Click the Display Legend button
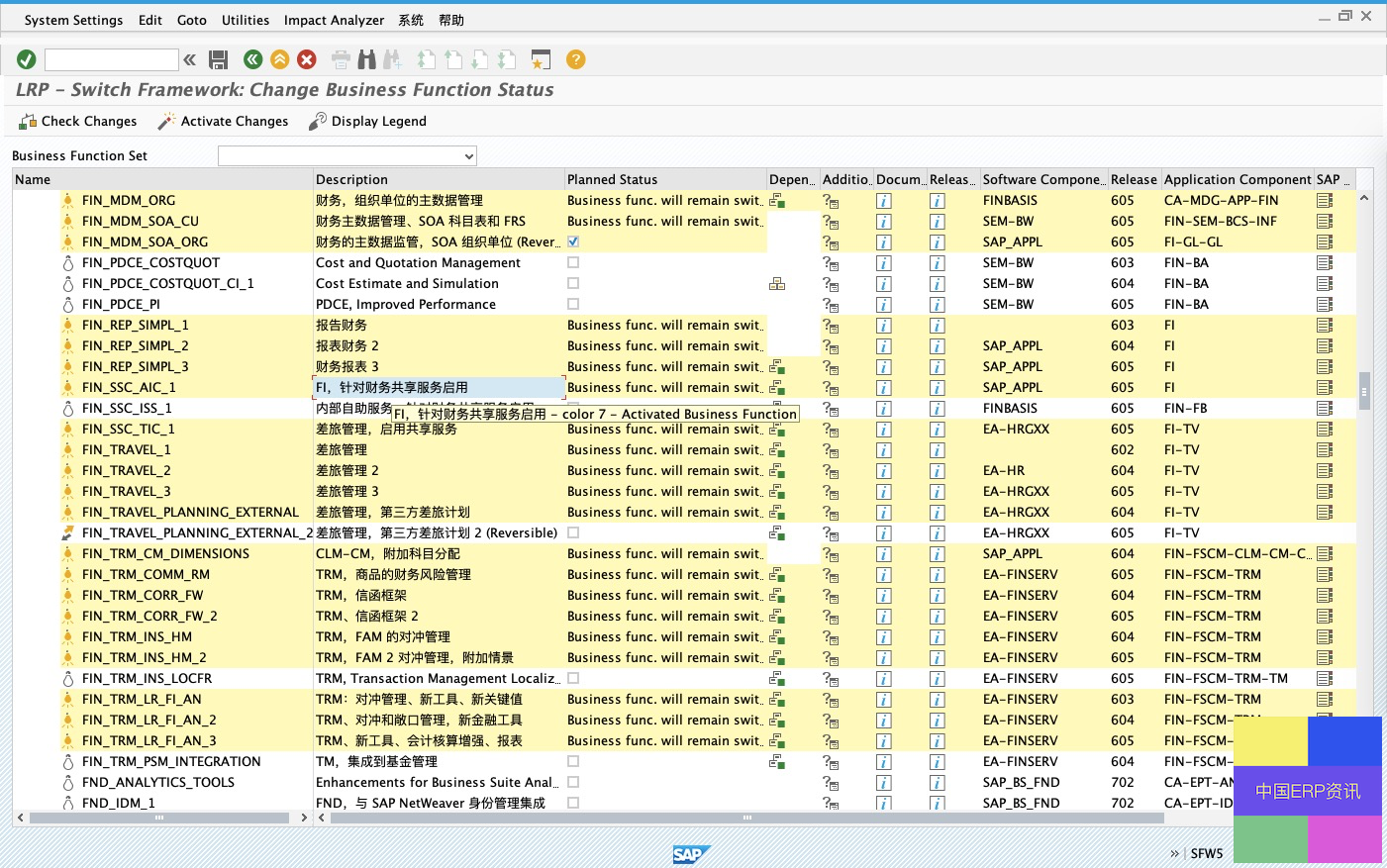Screen dimensions: 1387x868 pyautogui.click(x=367, y=121)
